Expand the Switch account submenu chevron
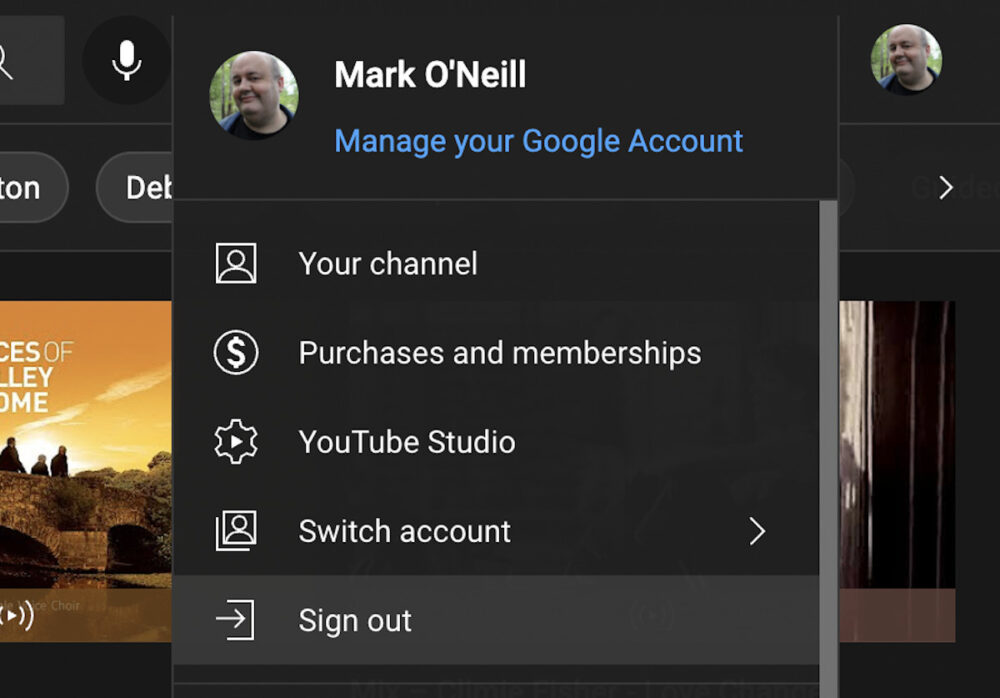1000x698 pixels. click(x=757, y=531)
